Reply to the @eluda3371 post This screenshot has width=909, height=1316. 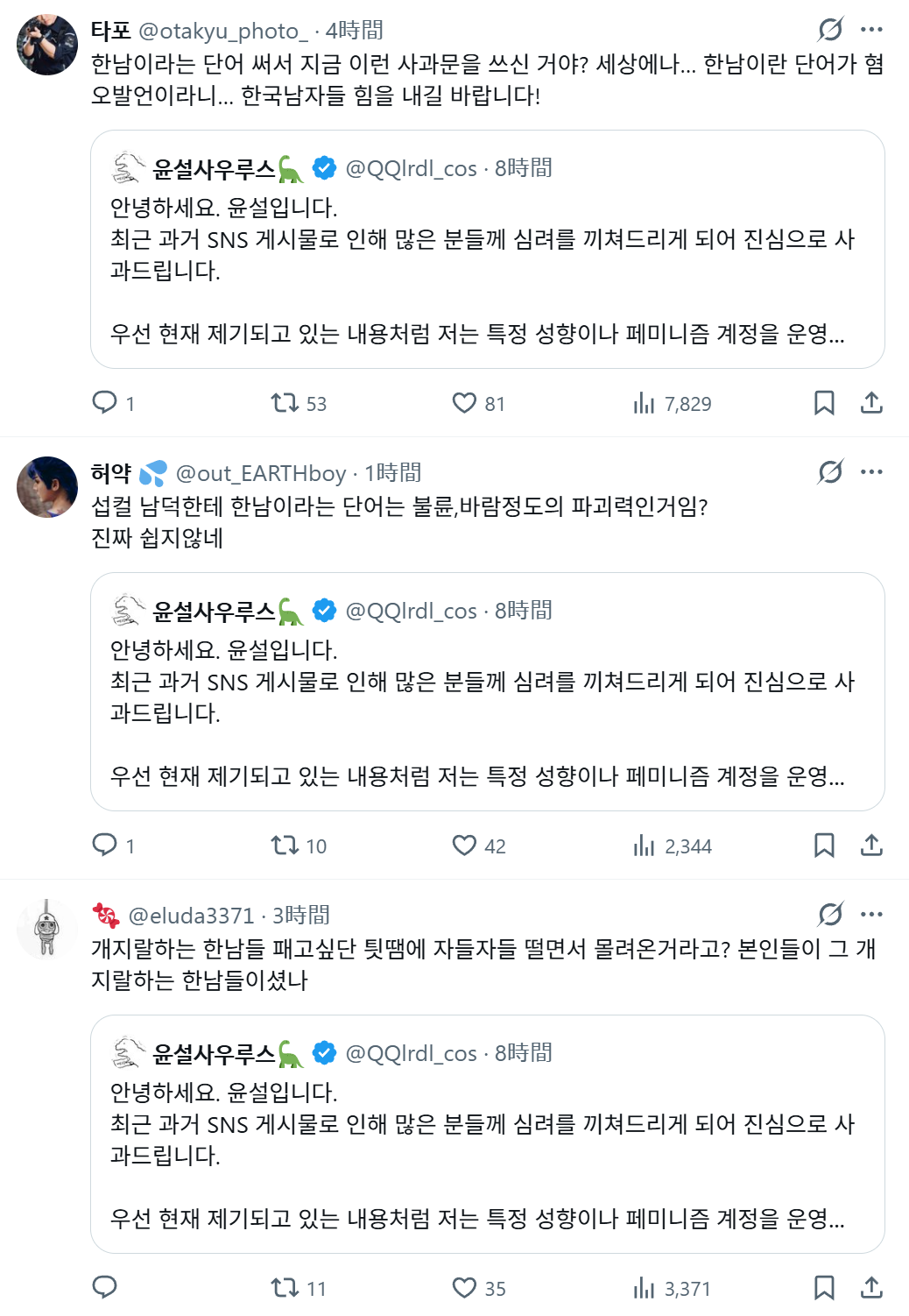(105, 1287)
